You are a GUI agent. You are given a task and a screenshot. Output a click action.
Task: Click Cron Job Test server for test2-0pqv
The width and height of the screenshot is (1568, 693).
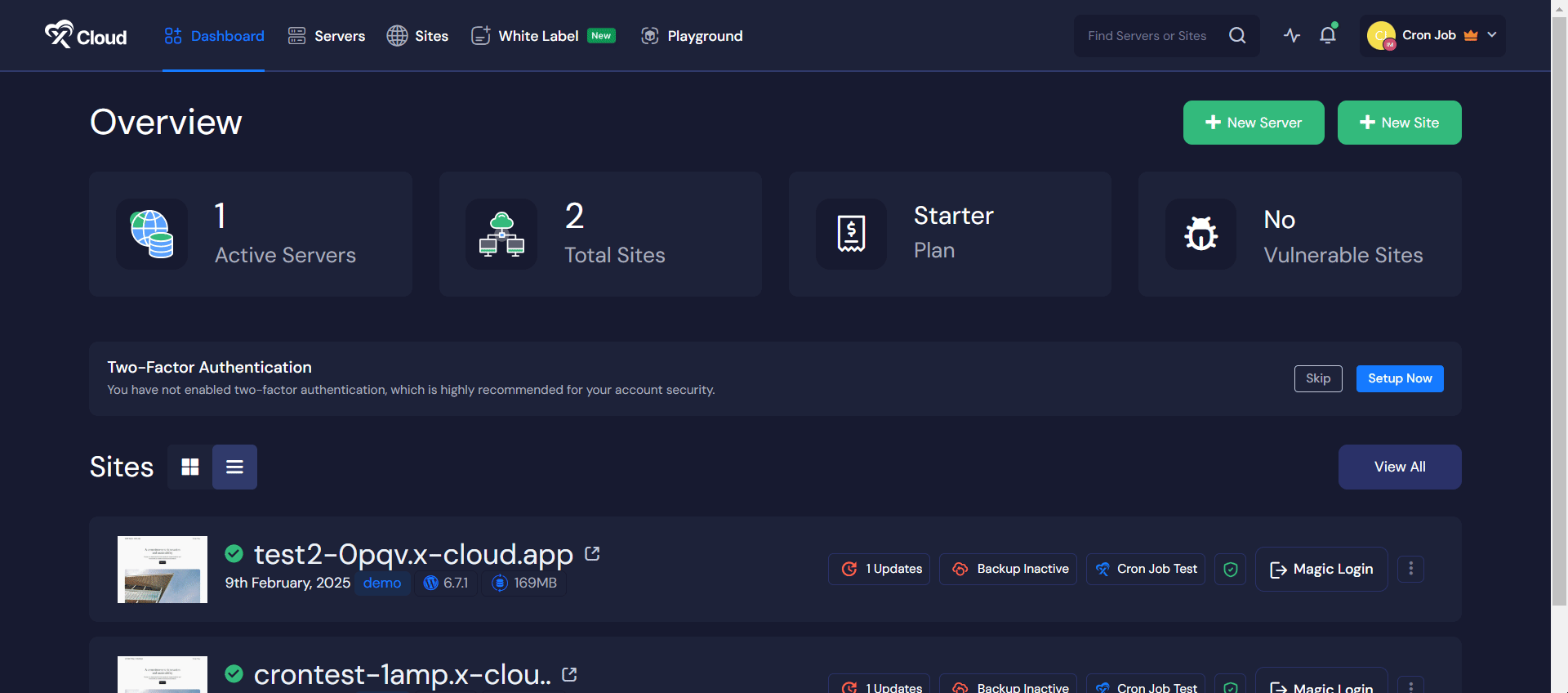tap(1146, 569)
